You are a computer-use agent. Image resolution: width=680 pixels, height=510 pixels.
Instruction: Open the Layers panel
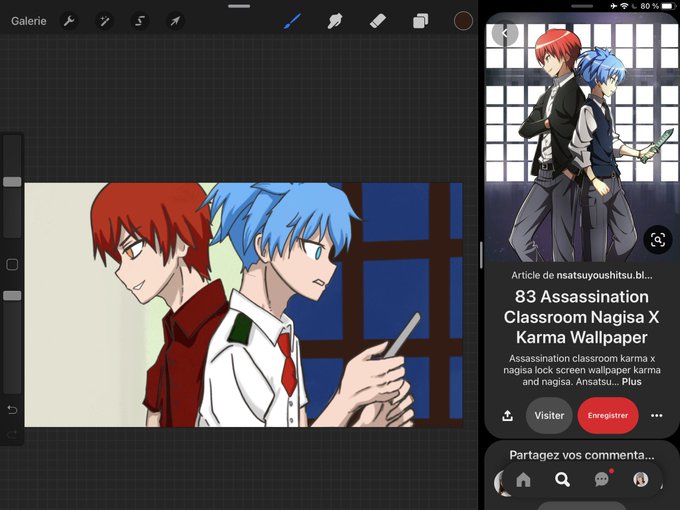420,21
